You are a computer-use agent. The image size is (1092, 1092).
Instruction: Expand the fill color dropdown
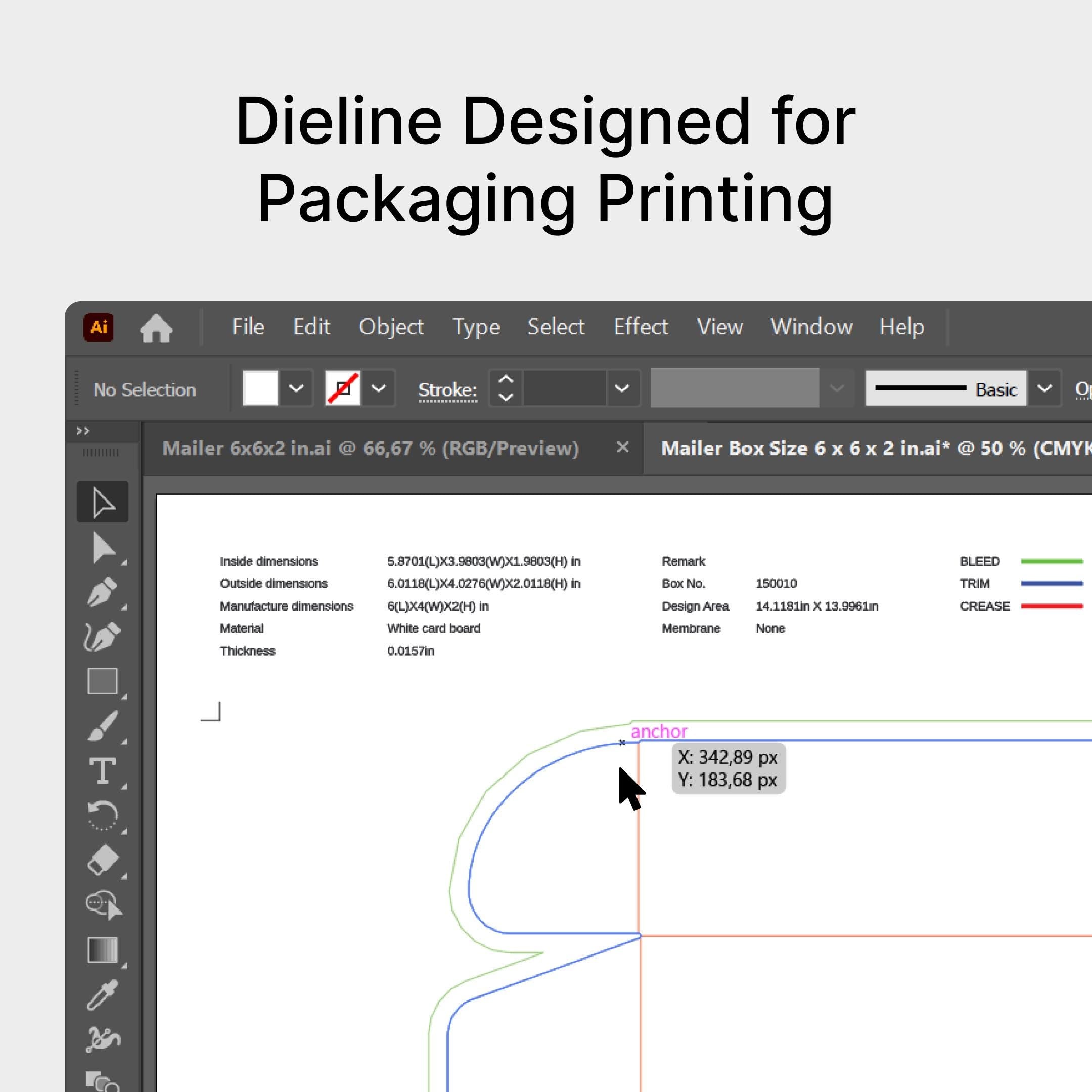(x=296, y=389)
